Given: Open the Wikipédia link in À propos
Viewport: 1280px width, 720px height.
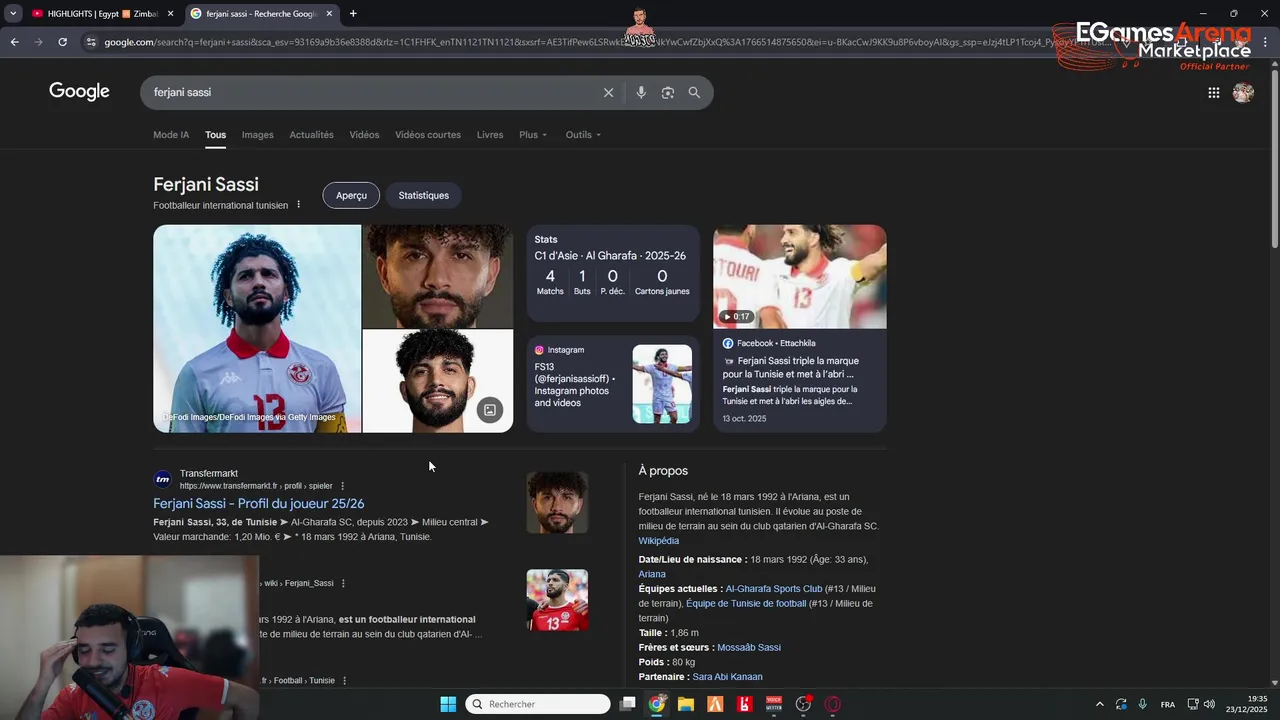Looking at the screenshot, I should pyautogui.click(x=659, y=541).
